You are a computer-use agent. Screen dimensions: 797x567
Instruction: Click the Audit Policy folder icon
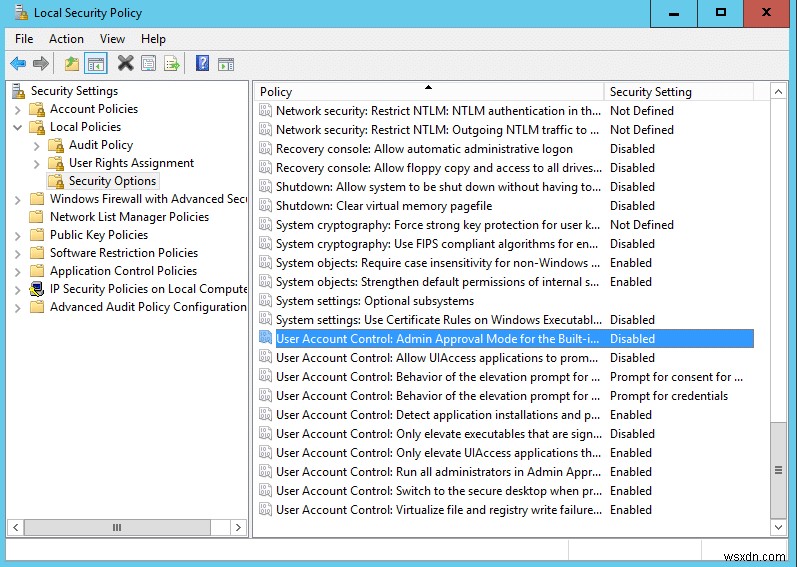56,145
